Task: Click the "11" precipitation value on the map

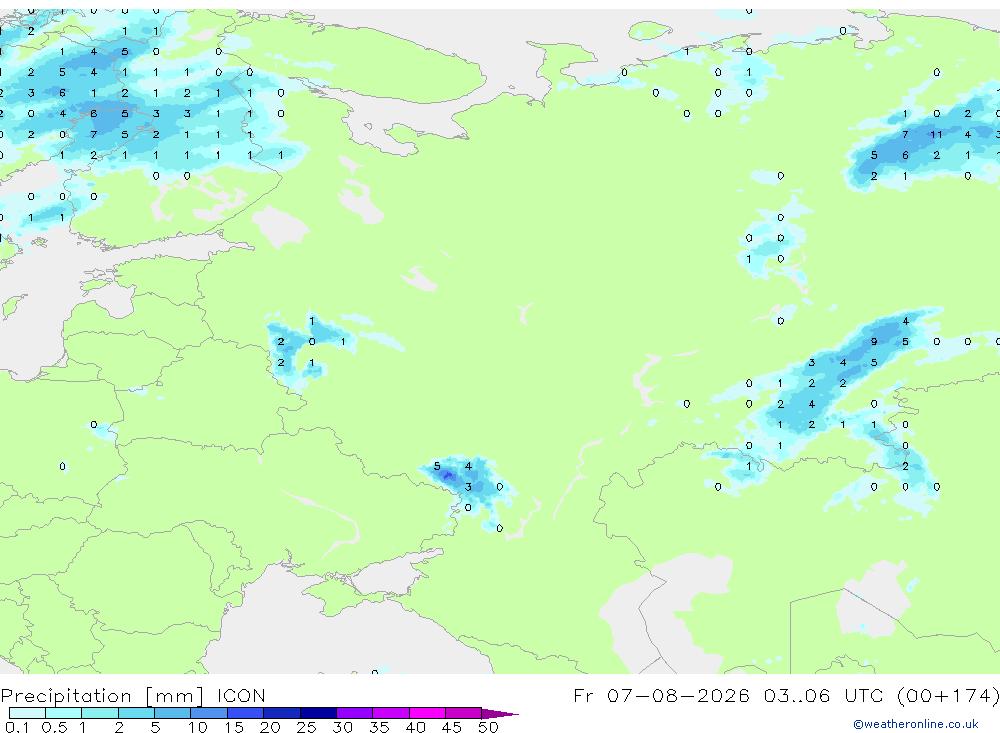Action: 936,135
